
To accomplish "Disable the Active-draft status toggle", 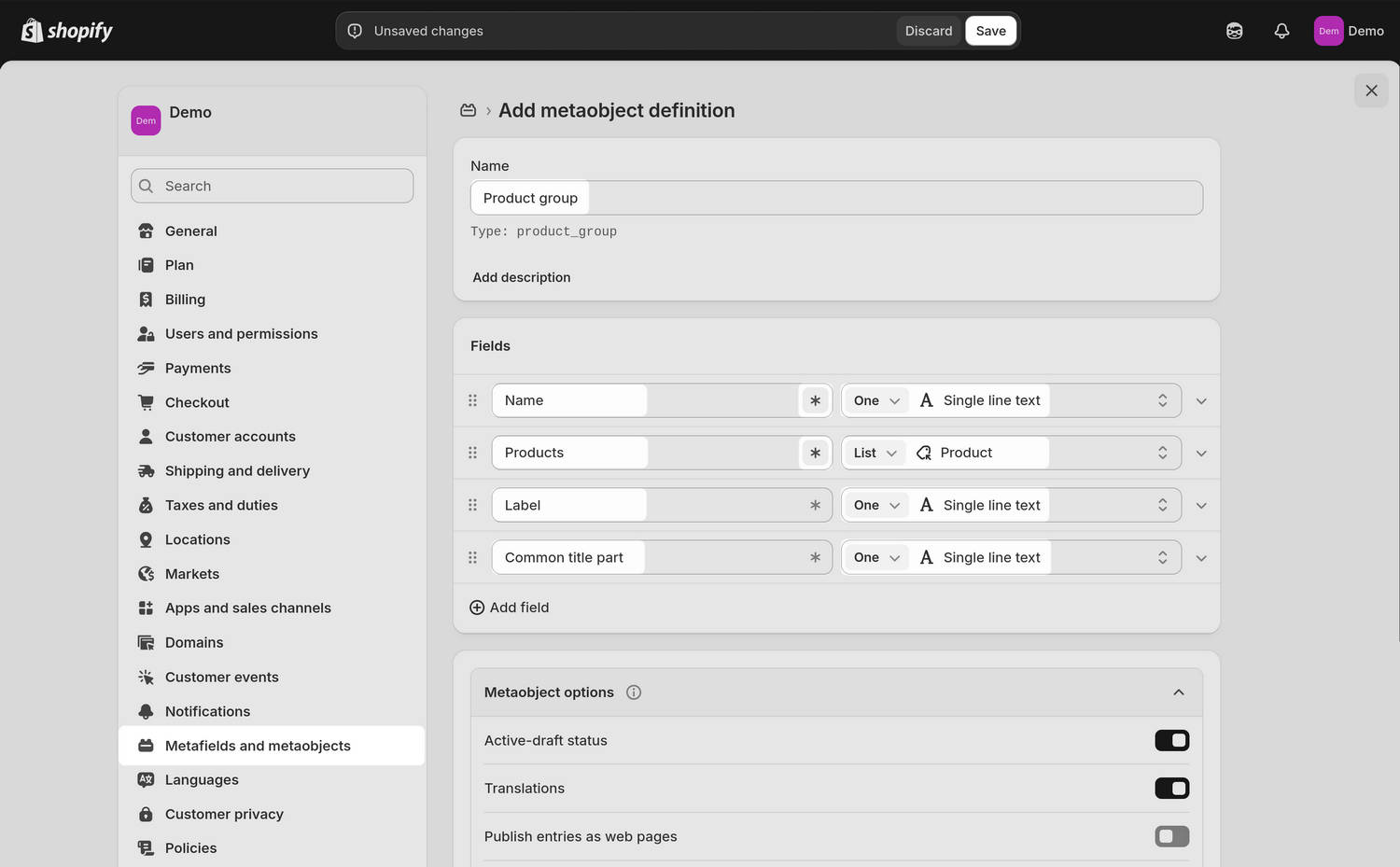I will click(x=1171, y=740).
